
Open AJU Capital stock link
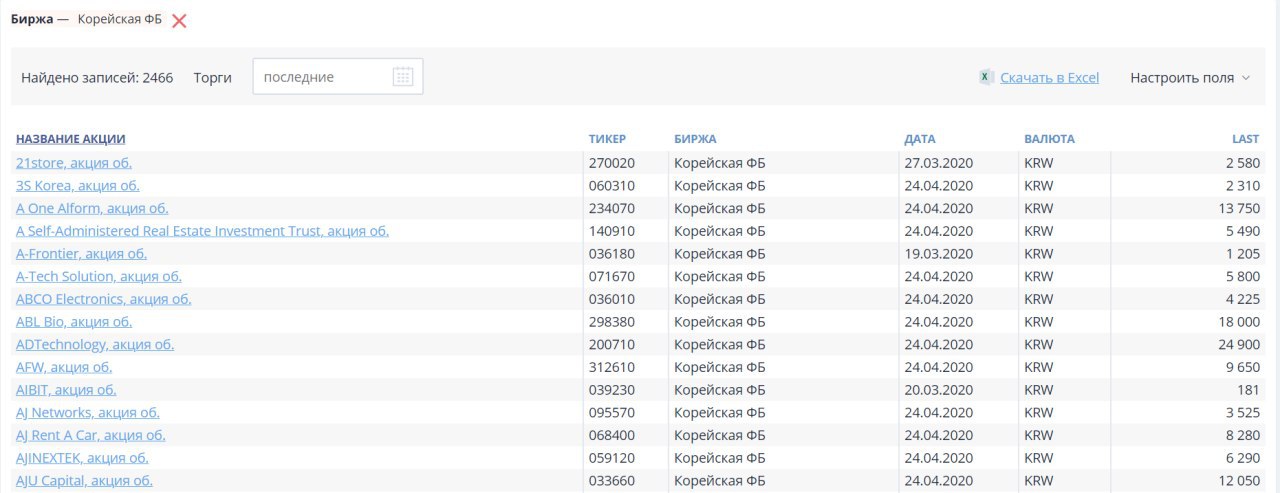pos(84,481)
